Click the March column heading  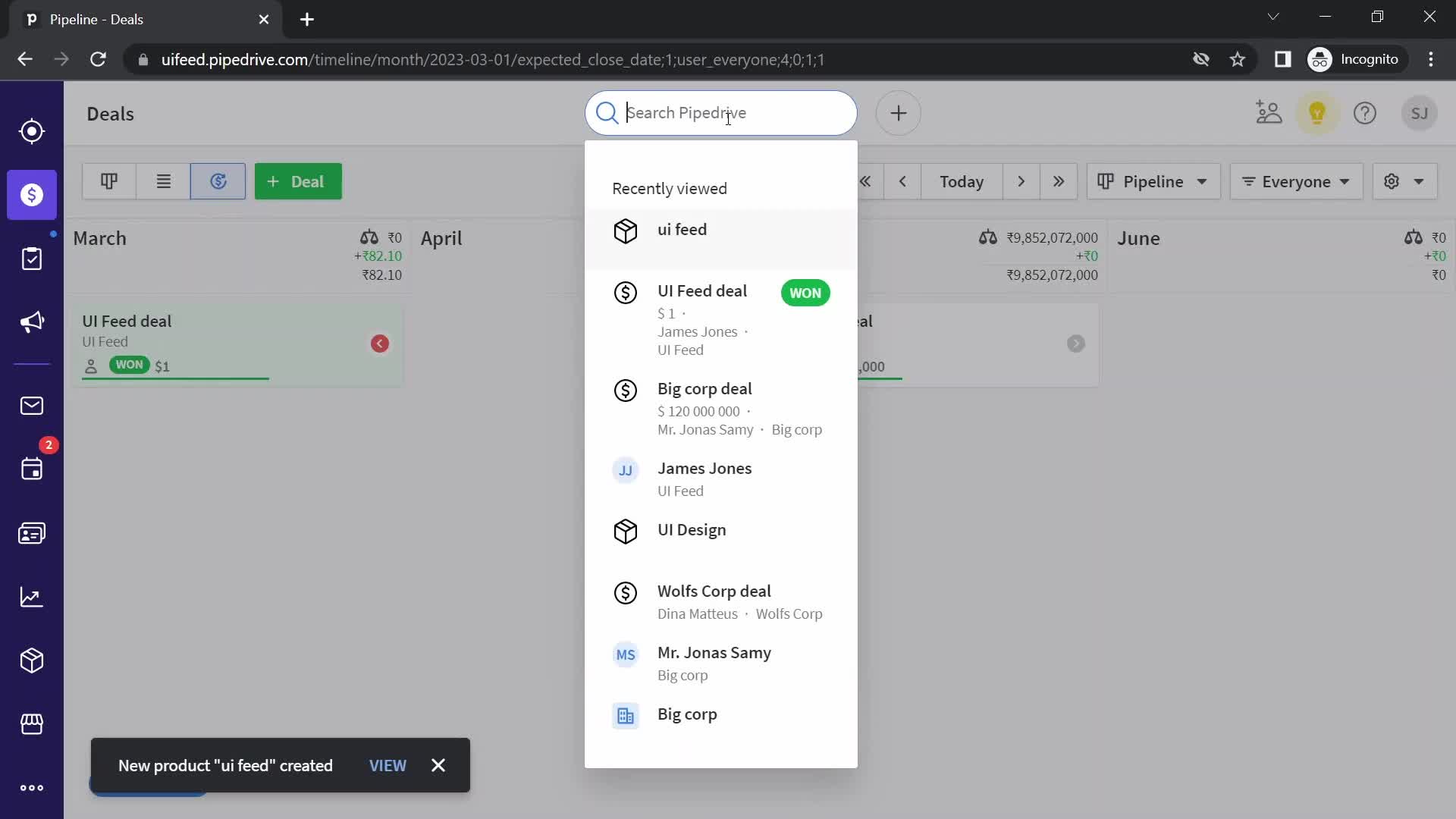[x=100, y=238]
